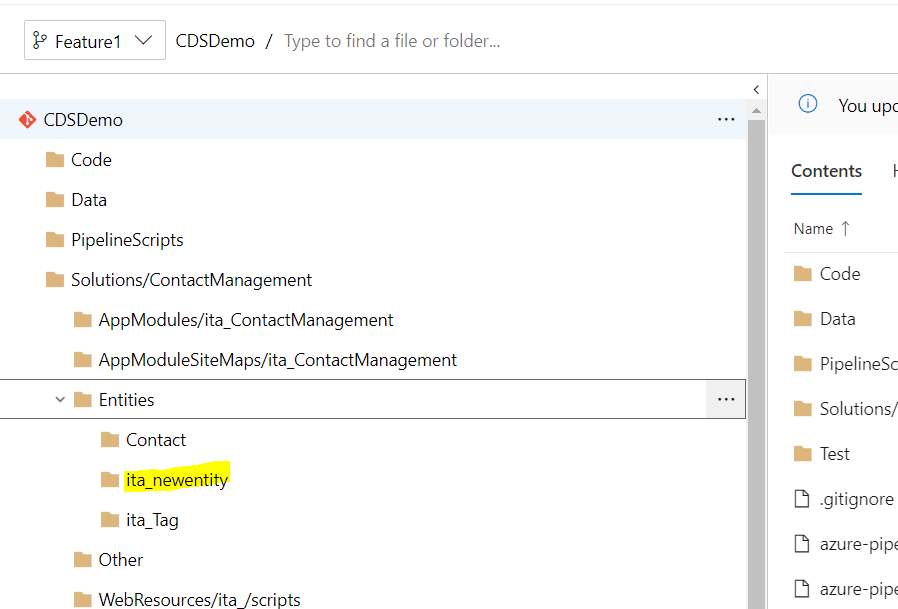Click Code folder icon in contents list
The width and height of the screenshot is (898, 609).
click(802, 273)
